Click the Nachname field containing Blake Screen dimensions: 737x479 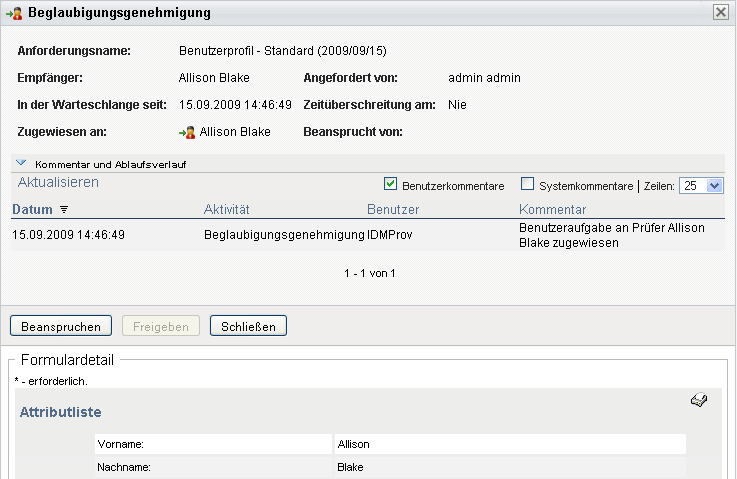(510, 467)
